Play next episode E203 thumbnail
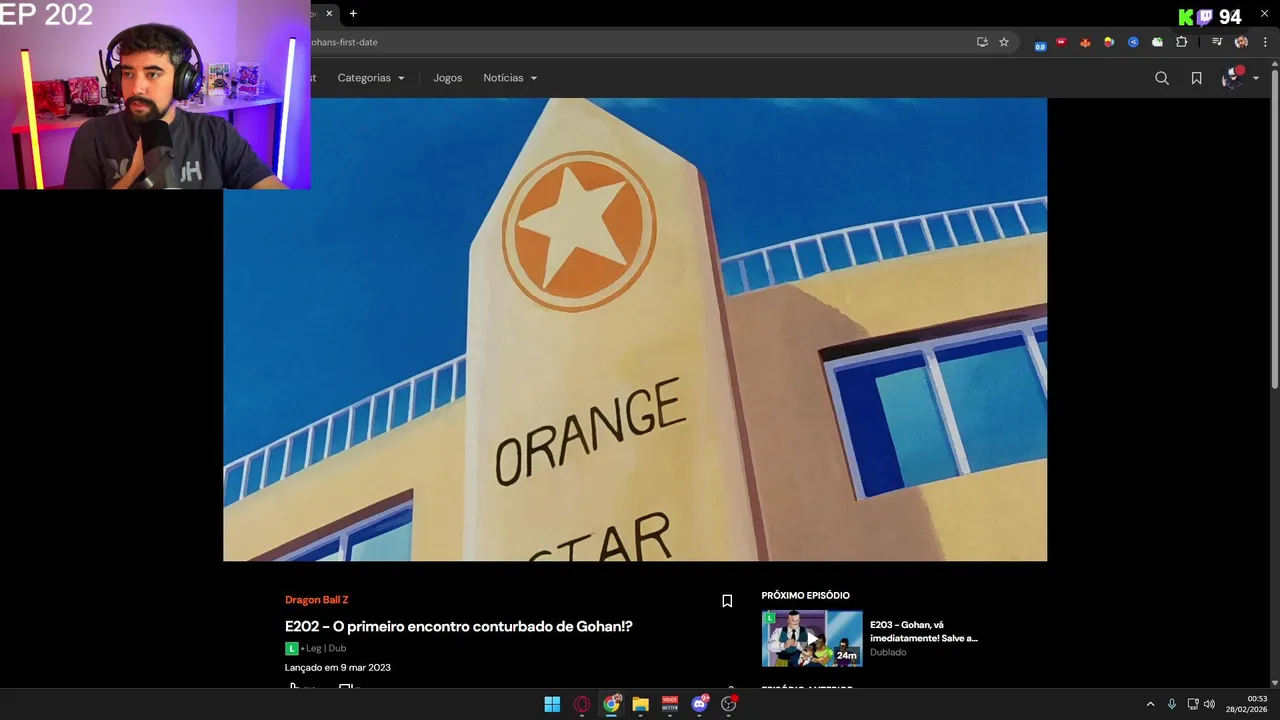 coord(812,638)
